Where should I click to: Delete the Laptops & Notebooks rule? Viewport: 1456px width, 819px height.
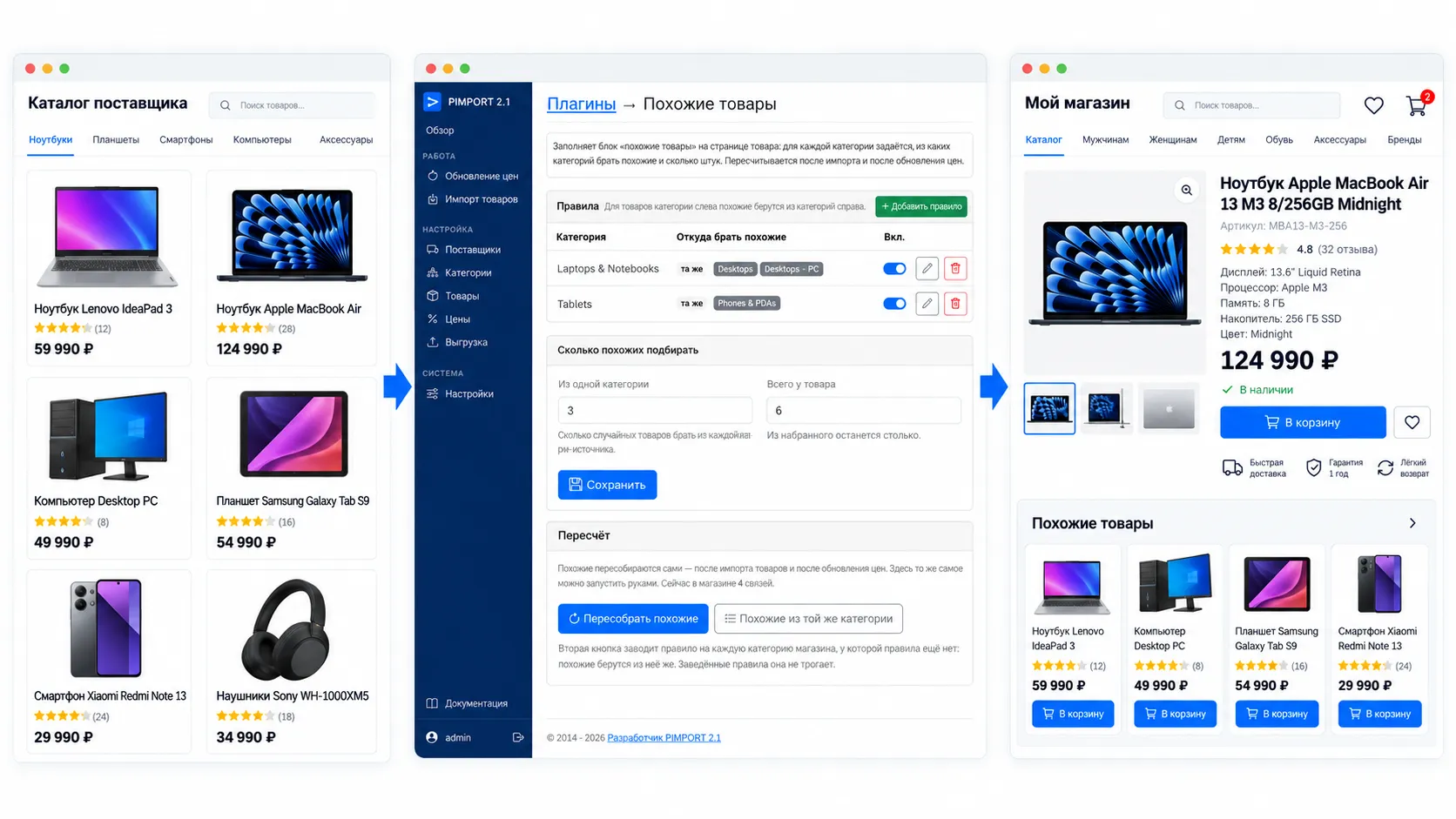pyautogui.click(x=955, y=269)
